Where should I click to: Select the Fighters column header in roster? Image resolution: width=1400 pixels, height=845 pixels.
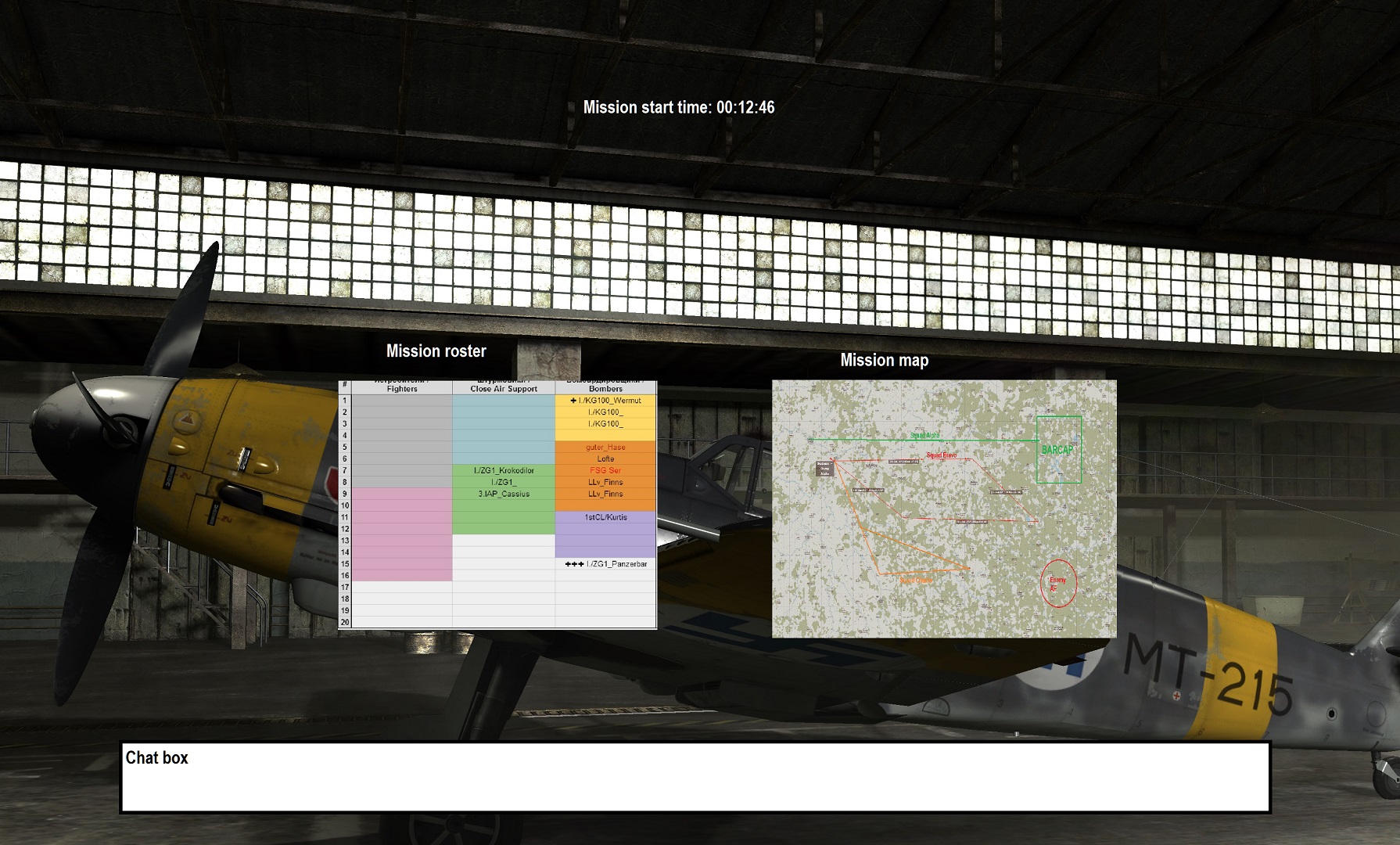click(x=402, y=387)
